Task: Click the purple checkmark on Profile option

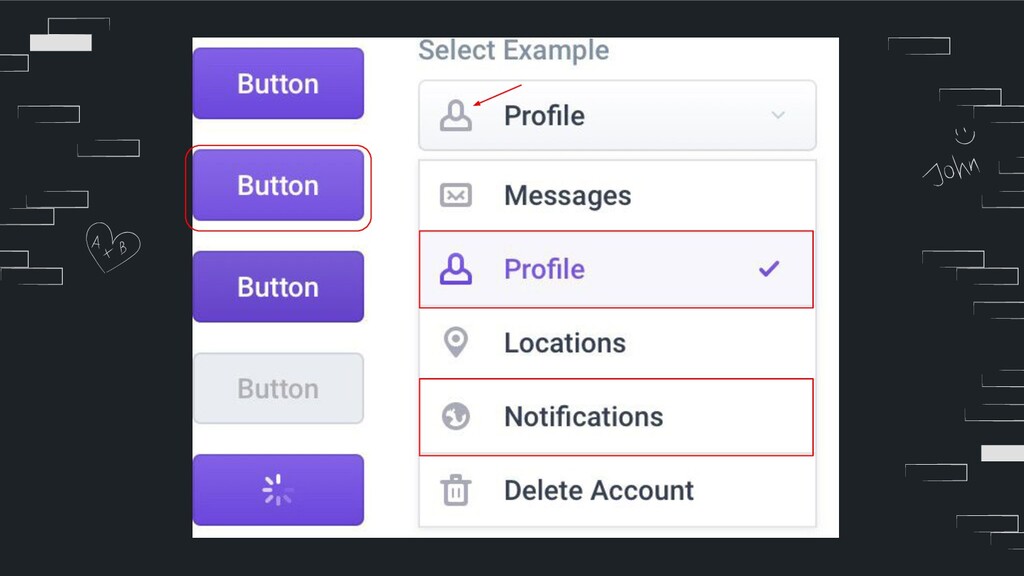Action: click(x=768, y=269)
